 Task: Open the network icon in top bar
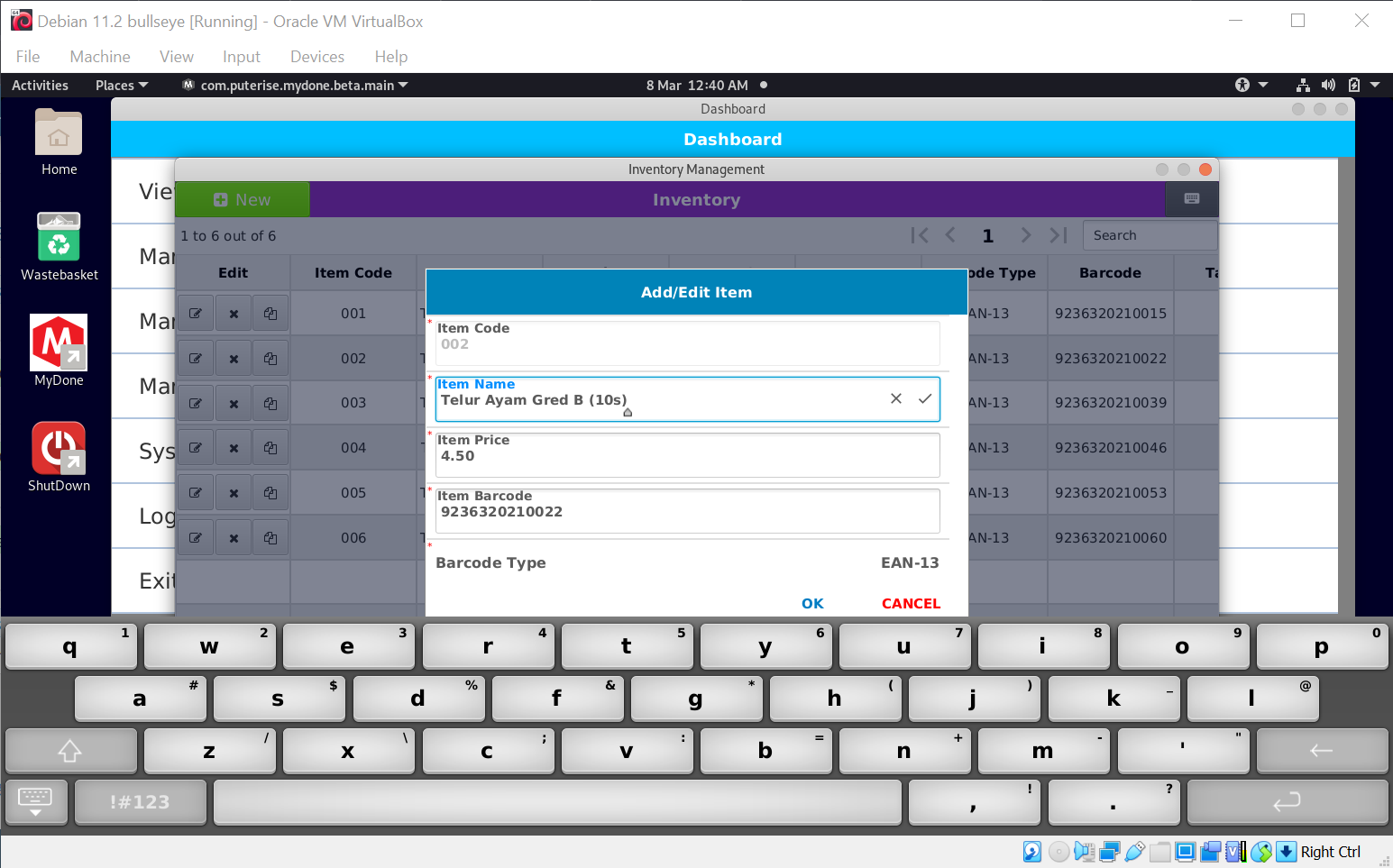pos(1303,85)
